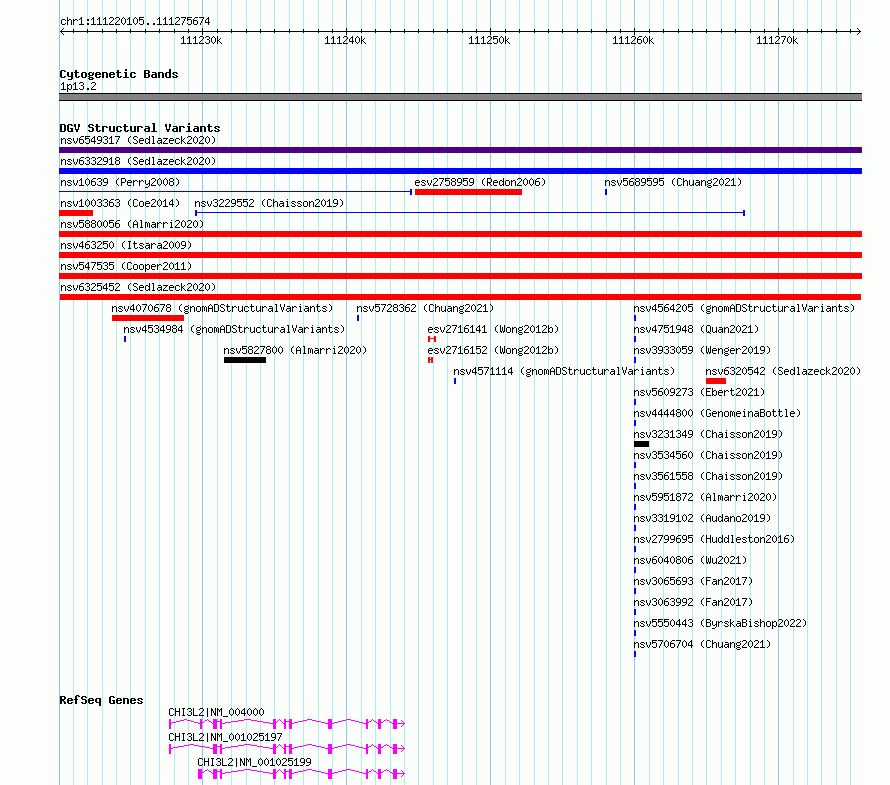Click the 111230k ruler position label
Viewport: 890px width, 785px height.
click(x=201, y=40)
